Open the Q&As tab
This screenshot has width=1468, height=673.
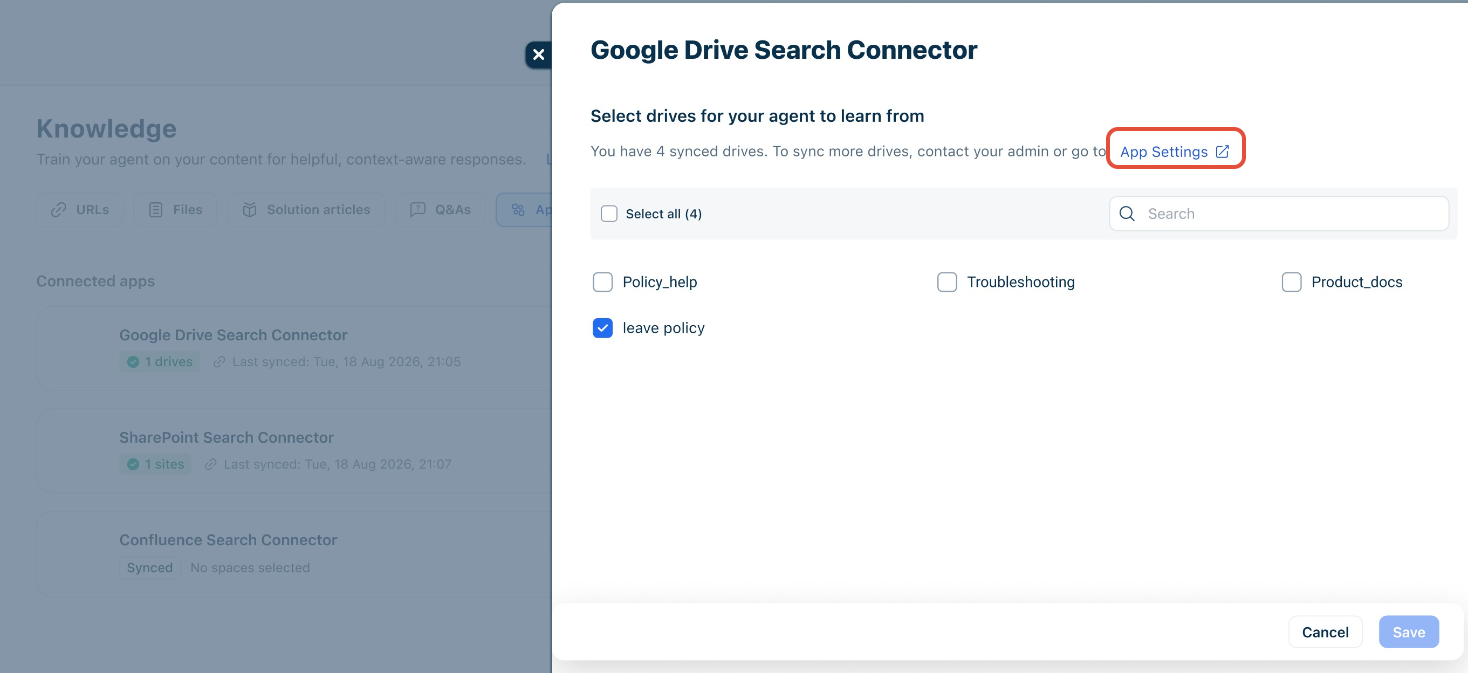pyautogui.click(x=440, y=210)
